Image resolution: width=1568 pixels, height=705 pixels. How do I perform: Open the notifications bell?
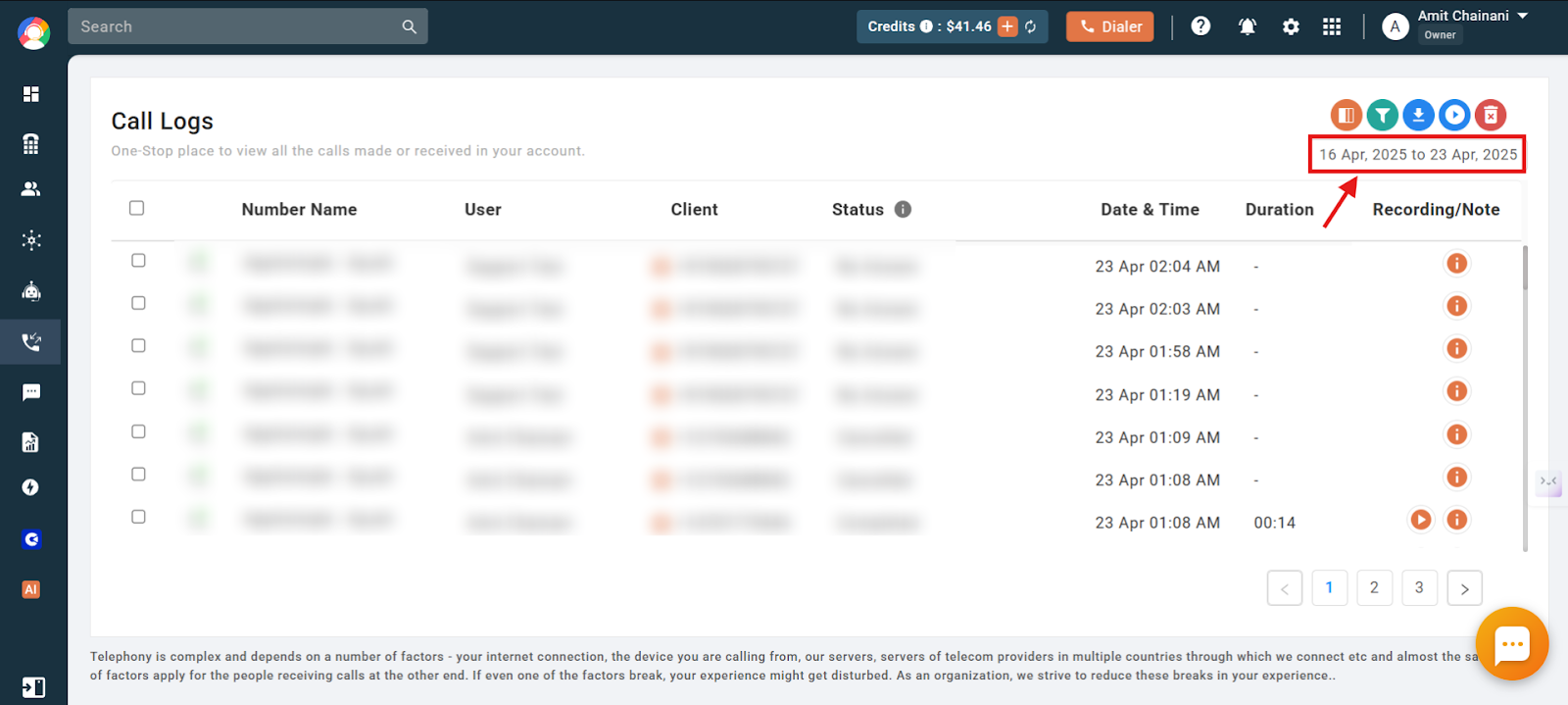1247,26
